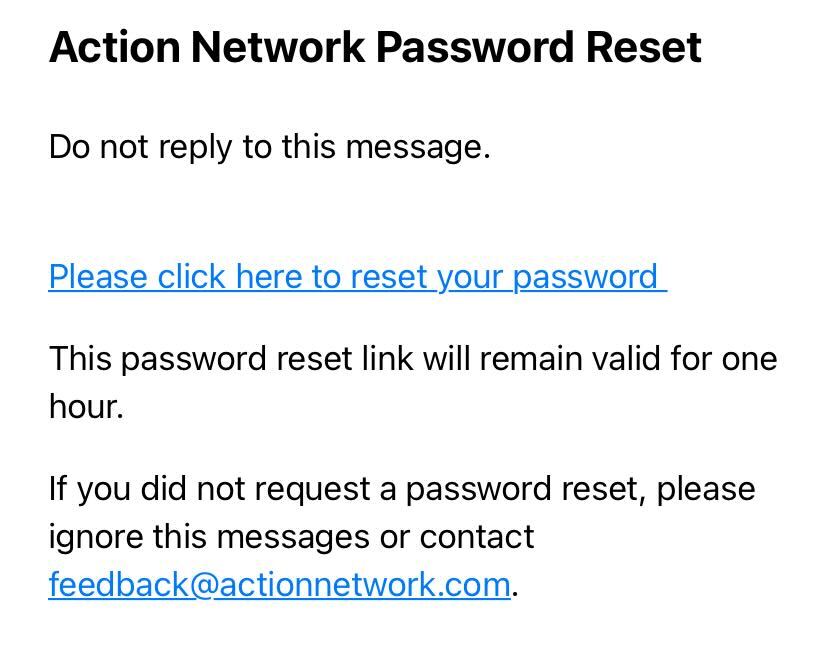Image resolution: width=828 pixels, height=668 pixels.
Task: Click the word "Password" in the bold heading
Action: (x=475, y=48)
